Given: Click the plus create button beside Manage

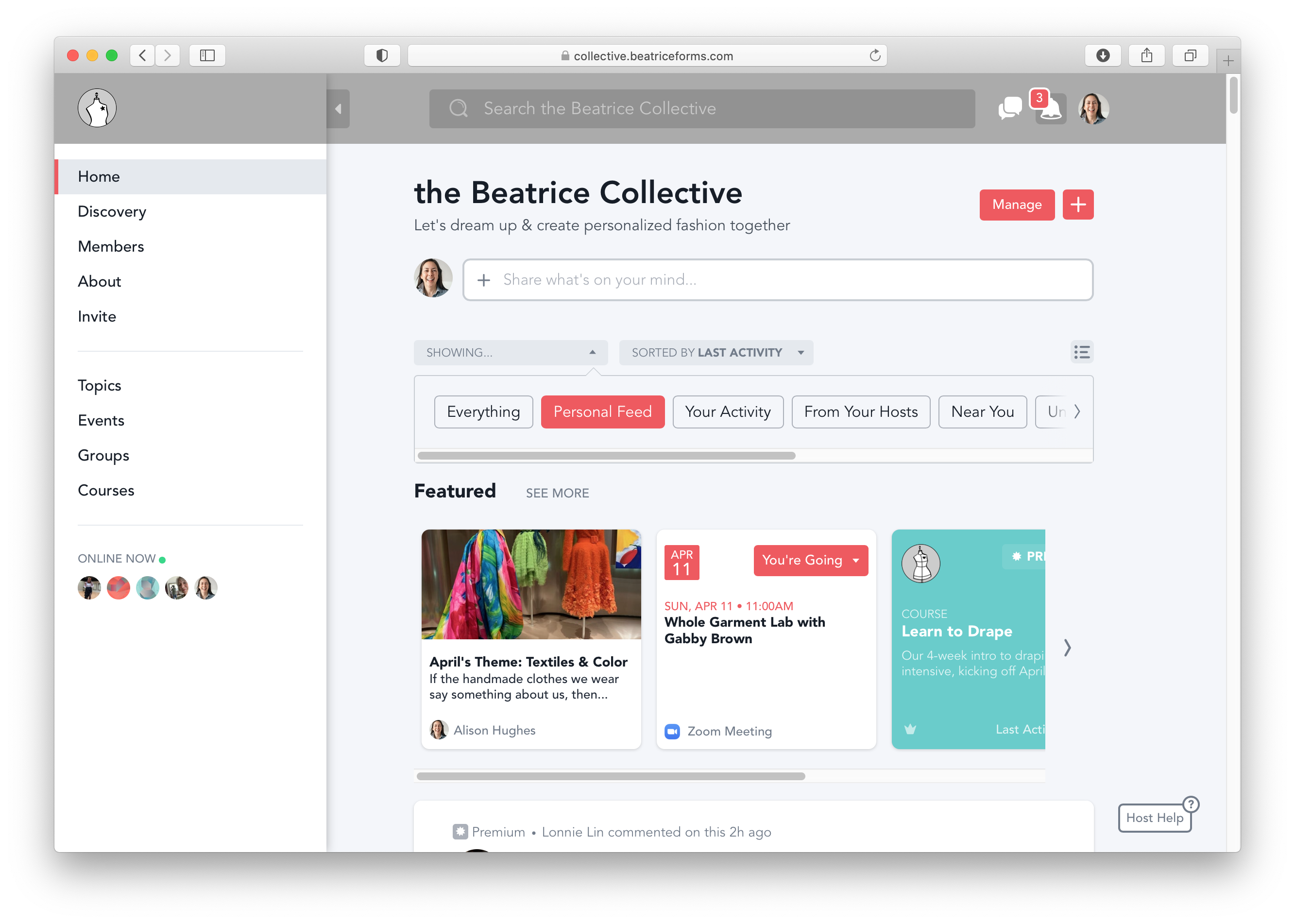Looking at the screenshot, I should click(1078, 205).
